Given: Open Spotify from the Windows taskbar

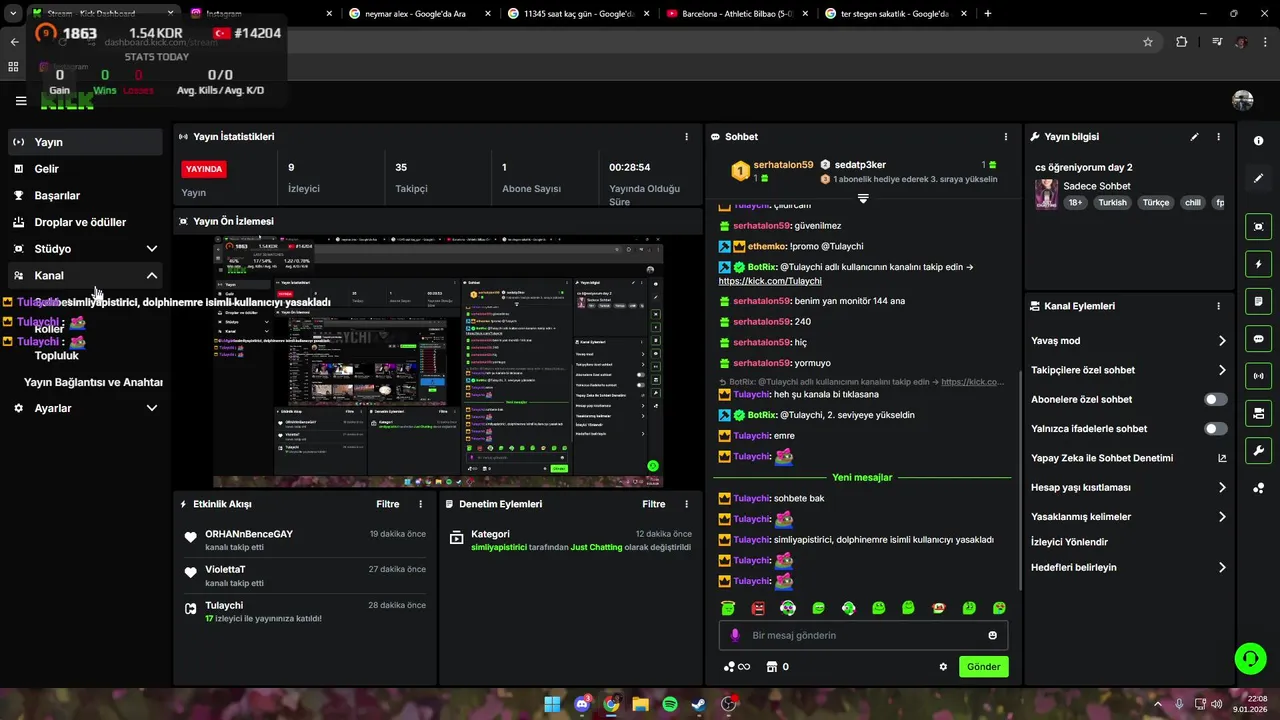Looking at the screenshot, I should pyautogui.click(x=670, y=704).
